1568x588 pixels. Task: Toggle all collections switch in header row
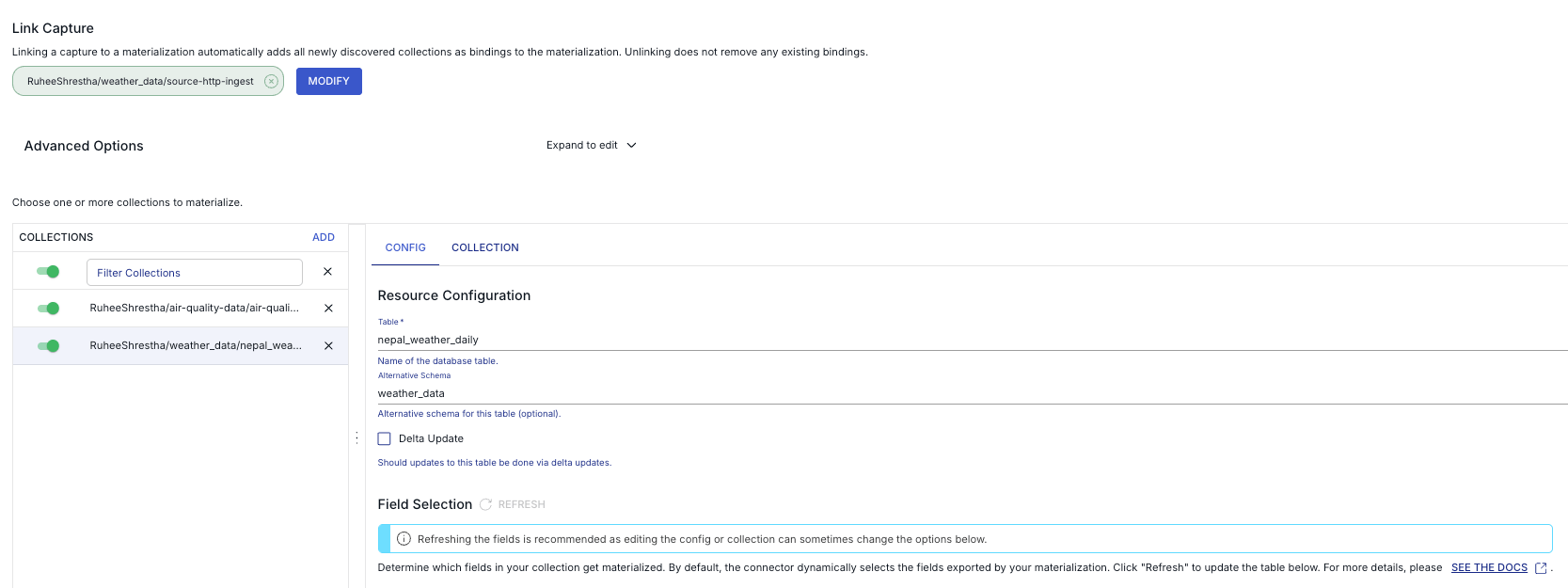click(48, 272)
